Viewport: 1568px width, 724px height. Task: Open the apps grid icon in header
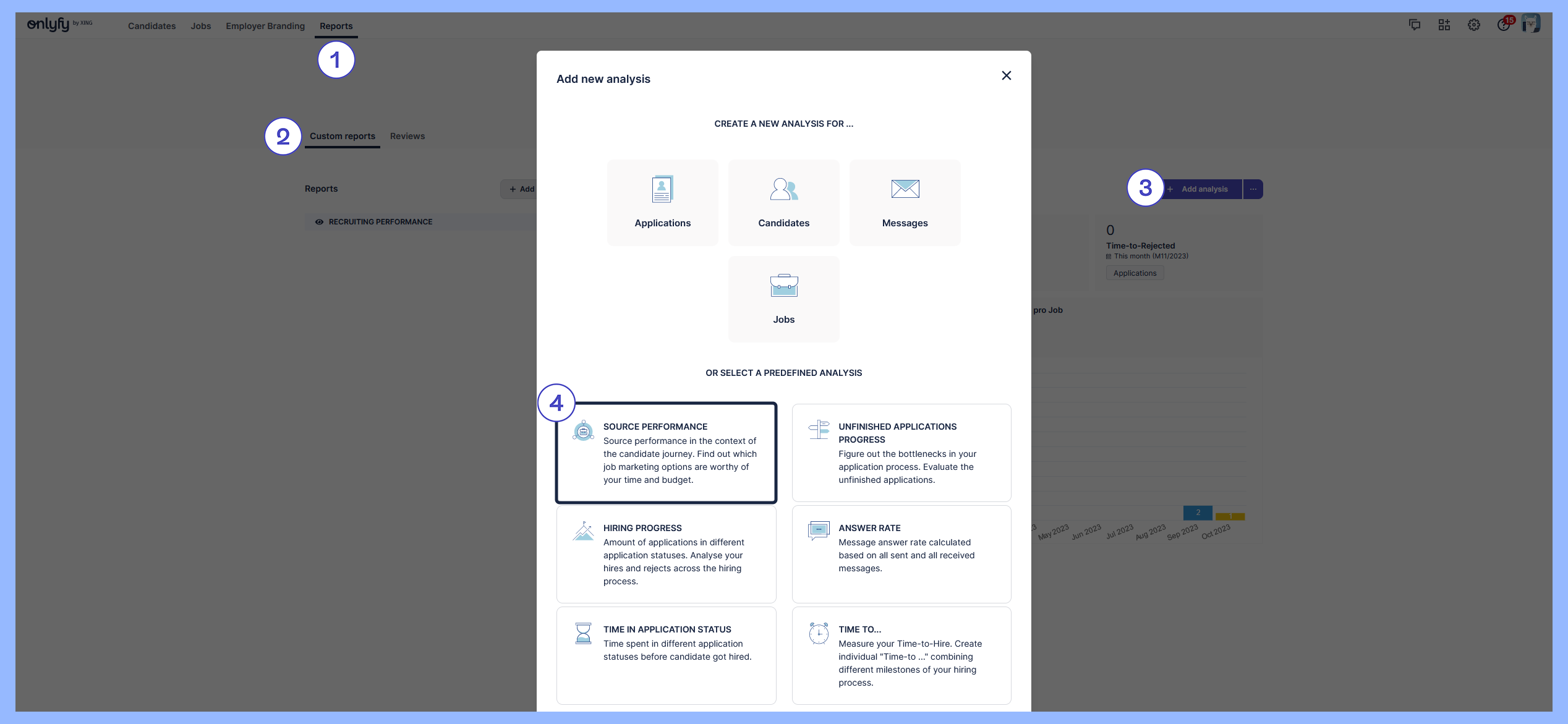(1444, 25)
